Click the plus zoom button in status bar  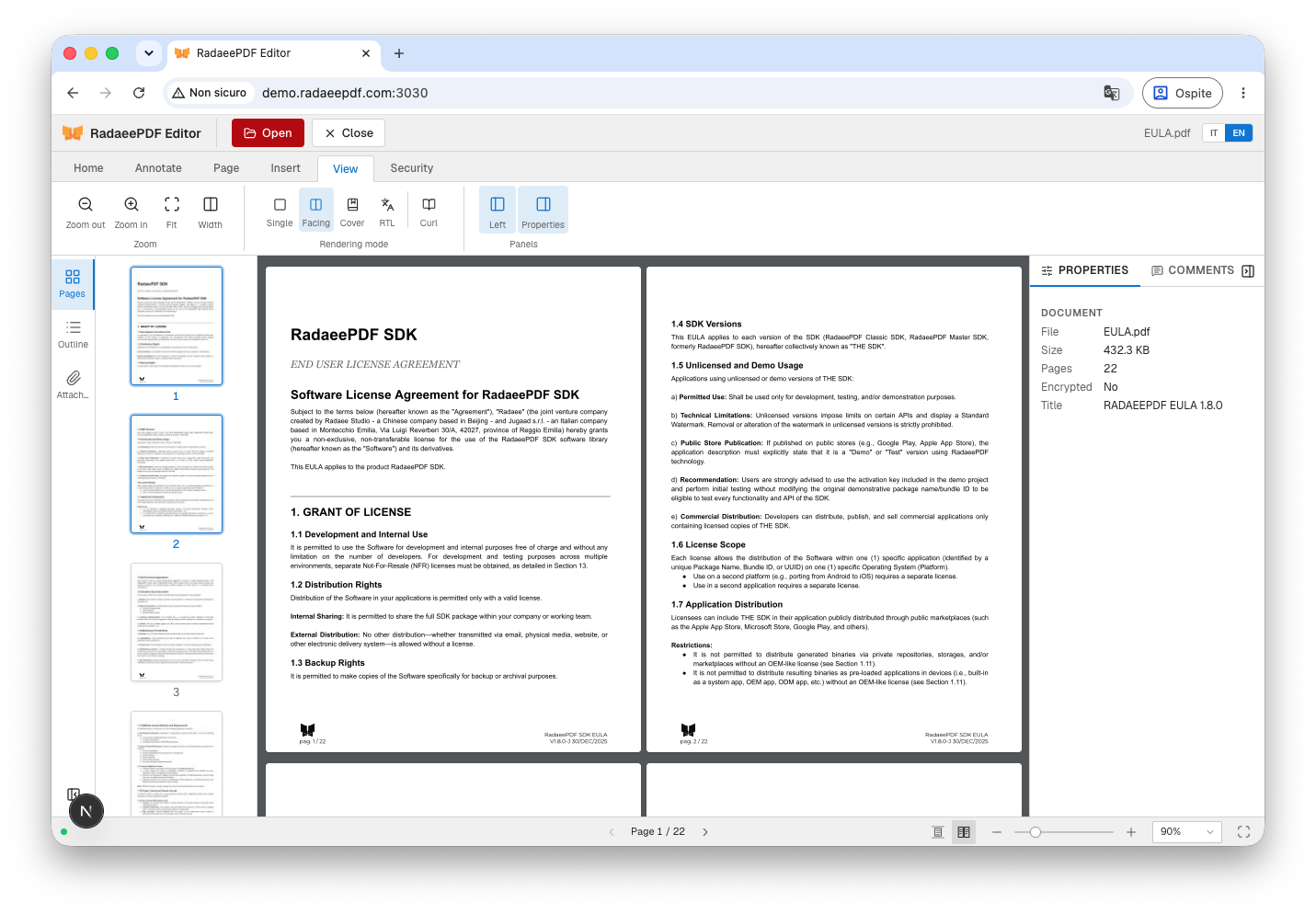coord(1131,832)
